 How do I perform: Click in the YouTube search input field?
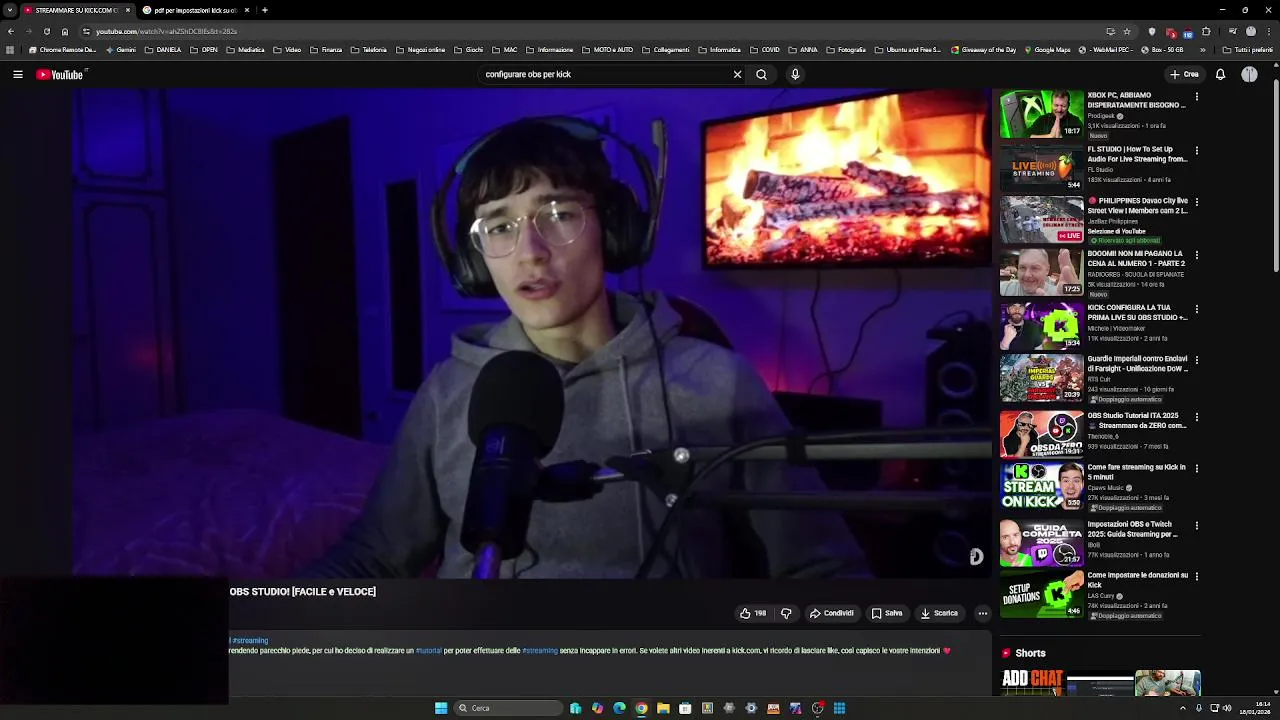point(605,74)
